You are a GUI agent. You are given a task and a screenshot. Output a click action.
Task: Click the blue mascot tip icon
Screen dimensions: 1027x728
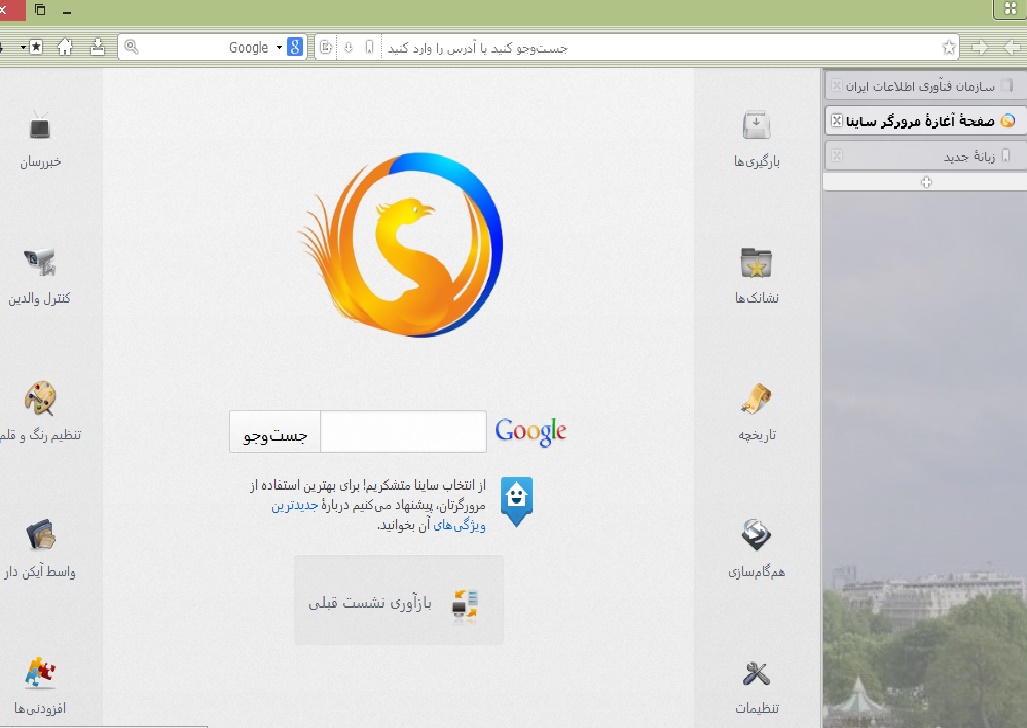[517, 501]
